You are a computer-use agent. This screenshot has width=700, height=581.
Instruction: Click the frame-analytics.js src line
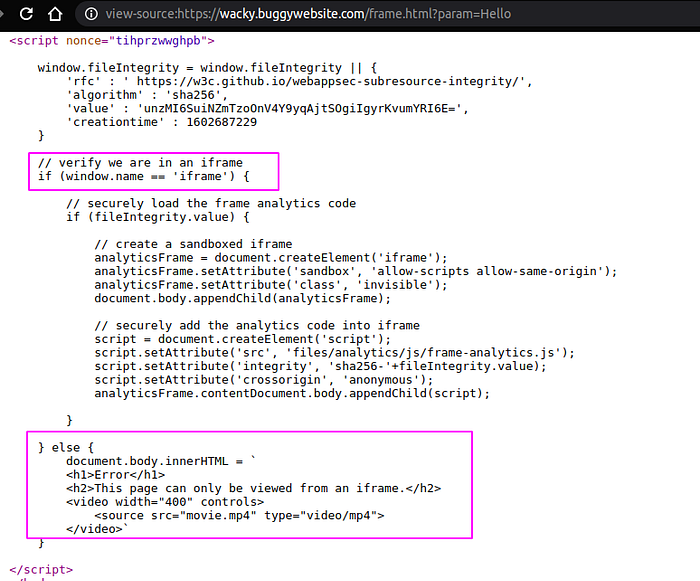pos(334,353)
